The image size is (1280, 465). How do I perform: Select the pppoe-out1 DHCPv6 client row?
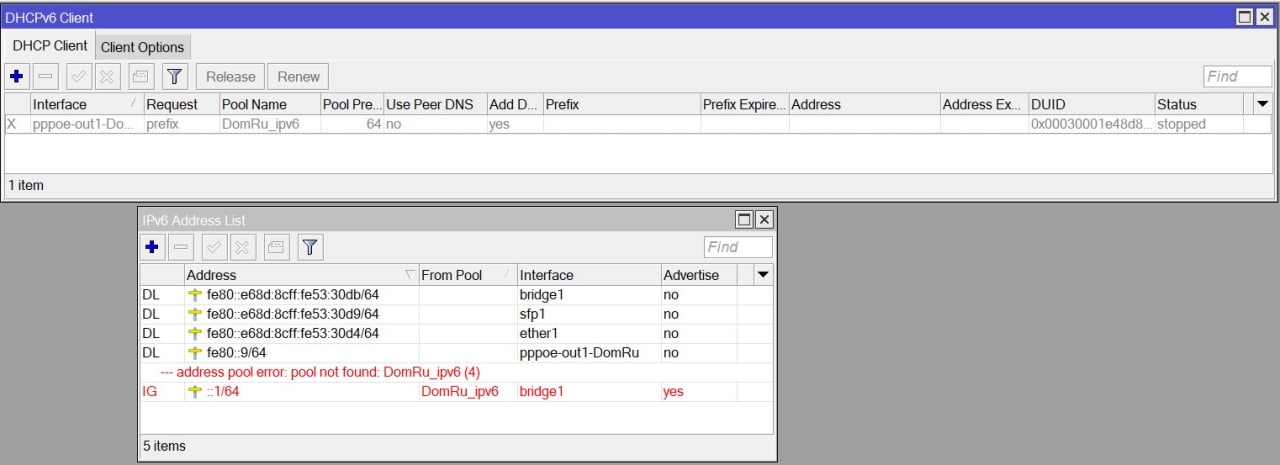click(638, 124)
